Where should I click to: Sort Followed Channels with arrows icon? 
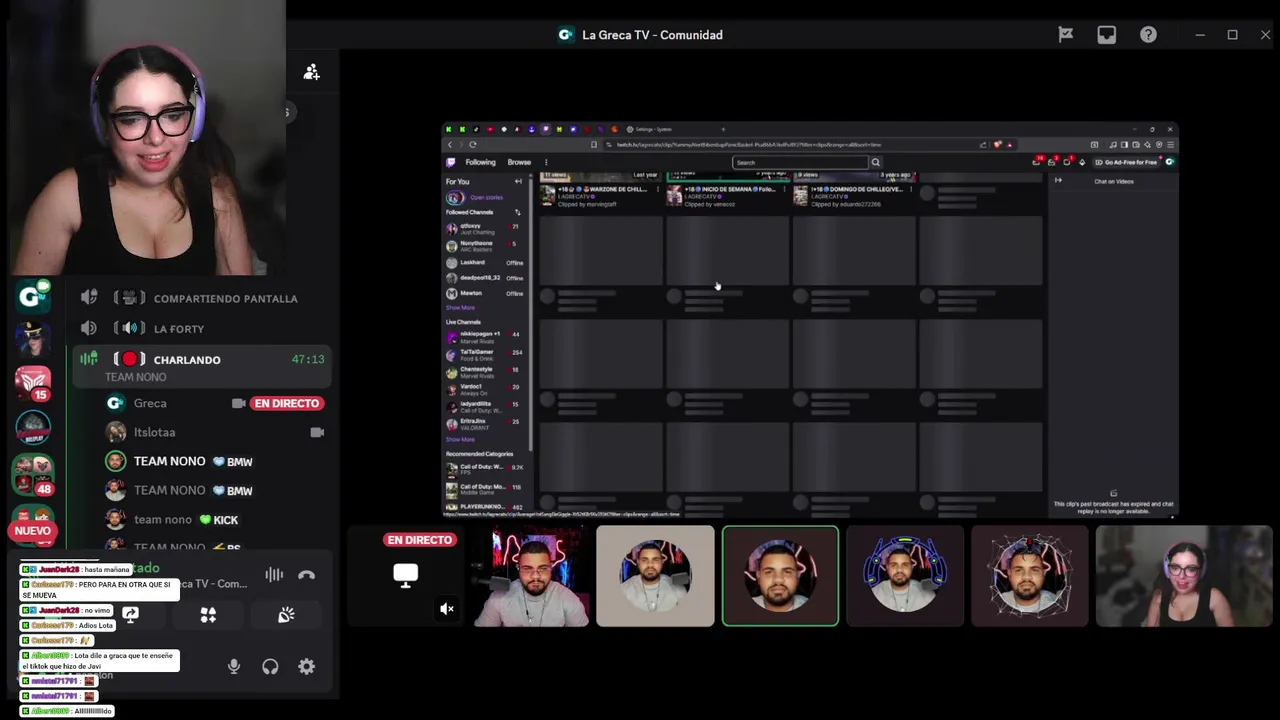point(517,212)
